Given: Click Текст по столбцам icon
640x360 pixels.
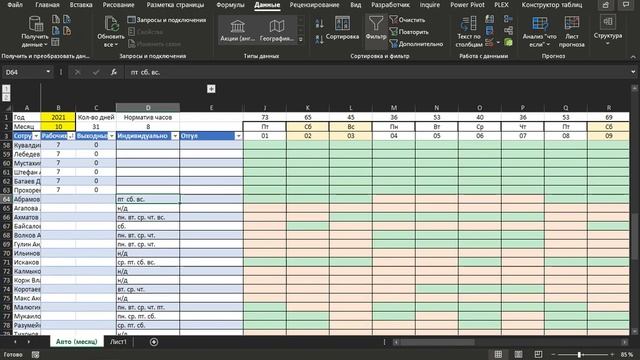Looking at the screenshot, I should (x=469, y=24).
